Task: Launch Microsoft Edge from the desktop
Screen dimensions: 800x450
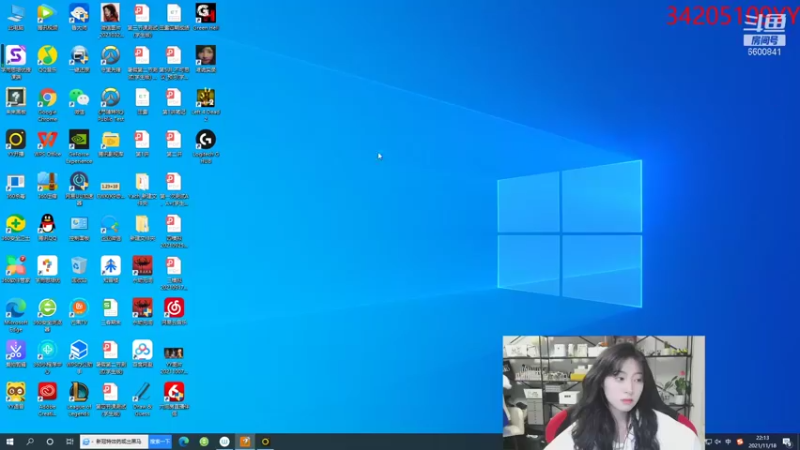Action: pos(16,315)
